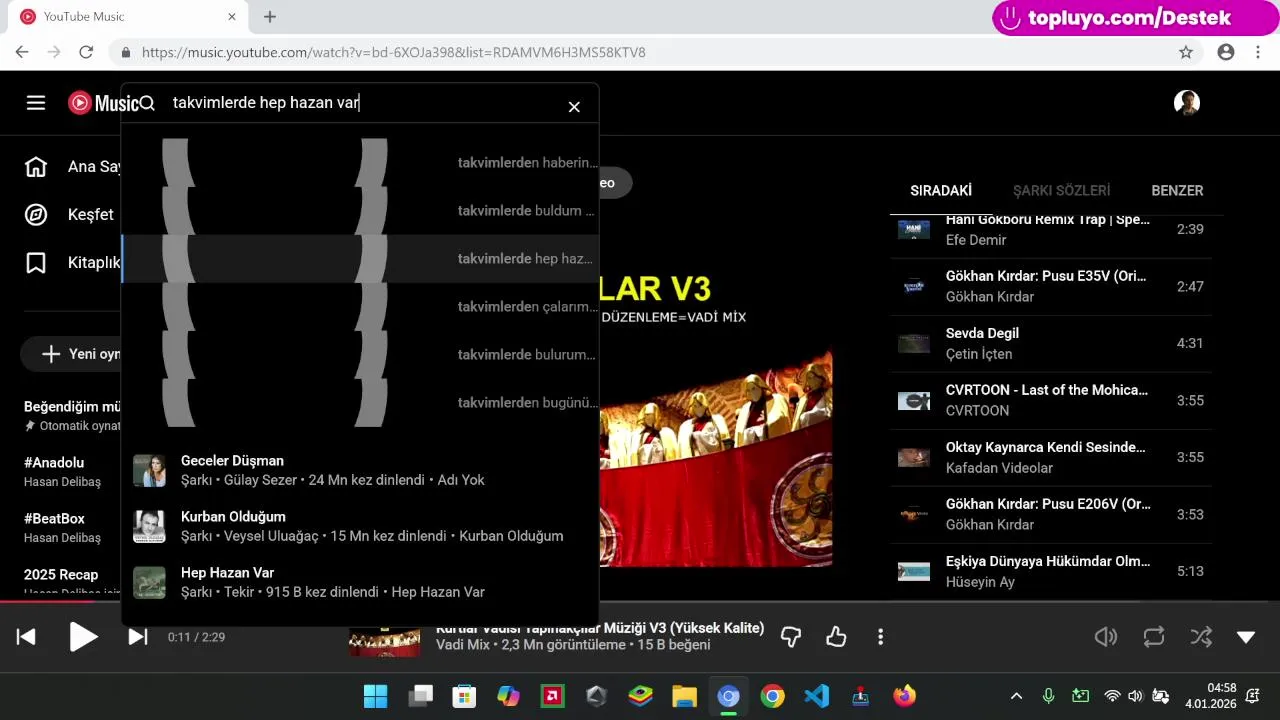The image size is (1280, 720).
Task: Open the hamburger guide menu
Action: (36, 103)
